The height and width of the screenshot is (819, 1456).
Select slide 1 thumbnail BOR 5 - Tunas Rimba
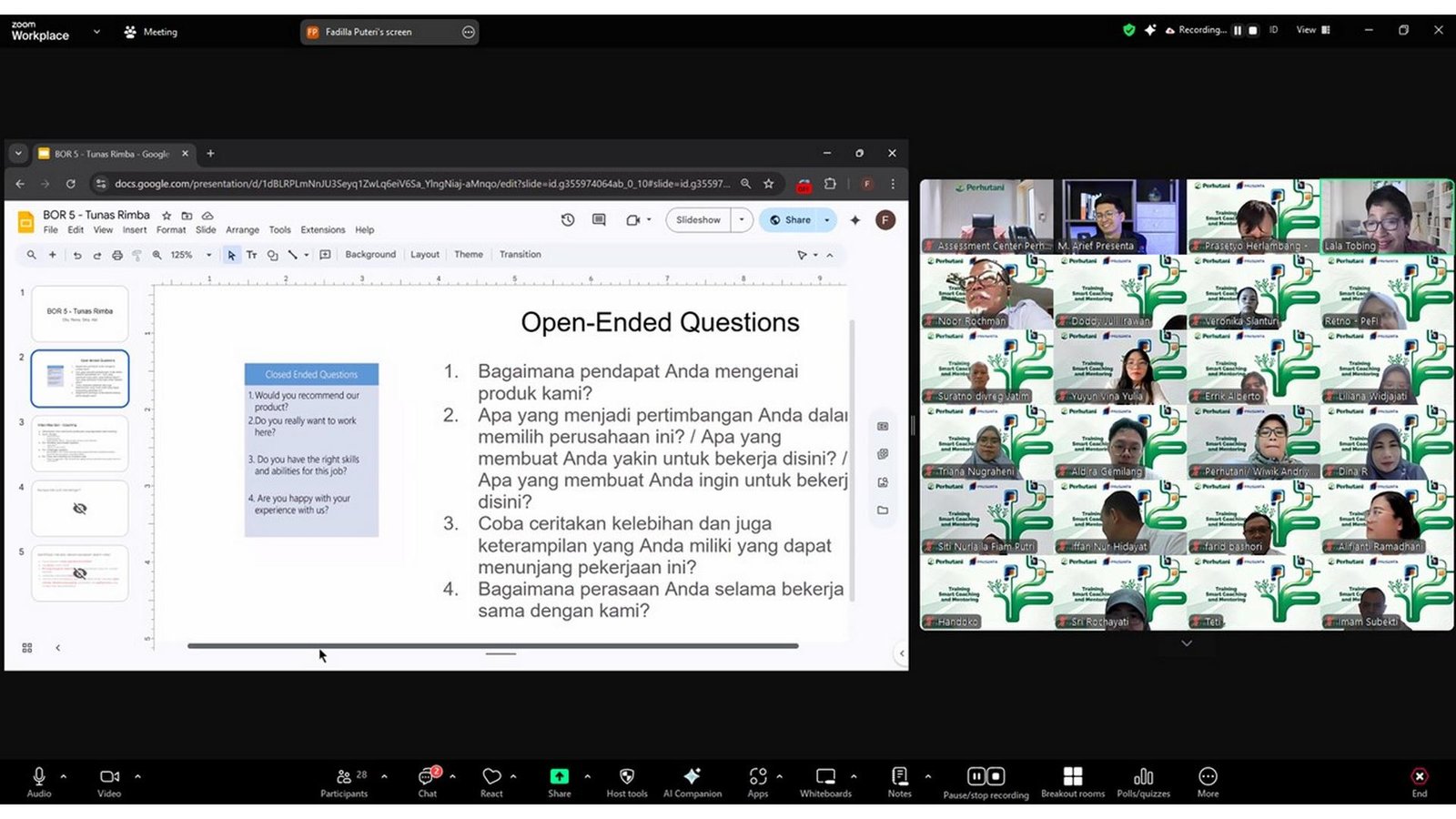[80, 314]
